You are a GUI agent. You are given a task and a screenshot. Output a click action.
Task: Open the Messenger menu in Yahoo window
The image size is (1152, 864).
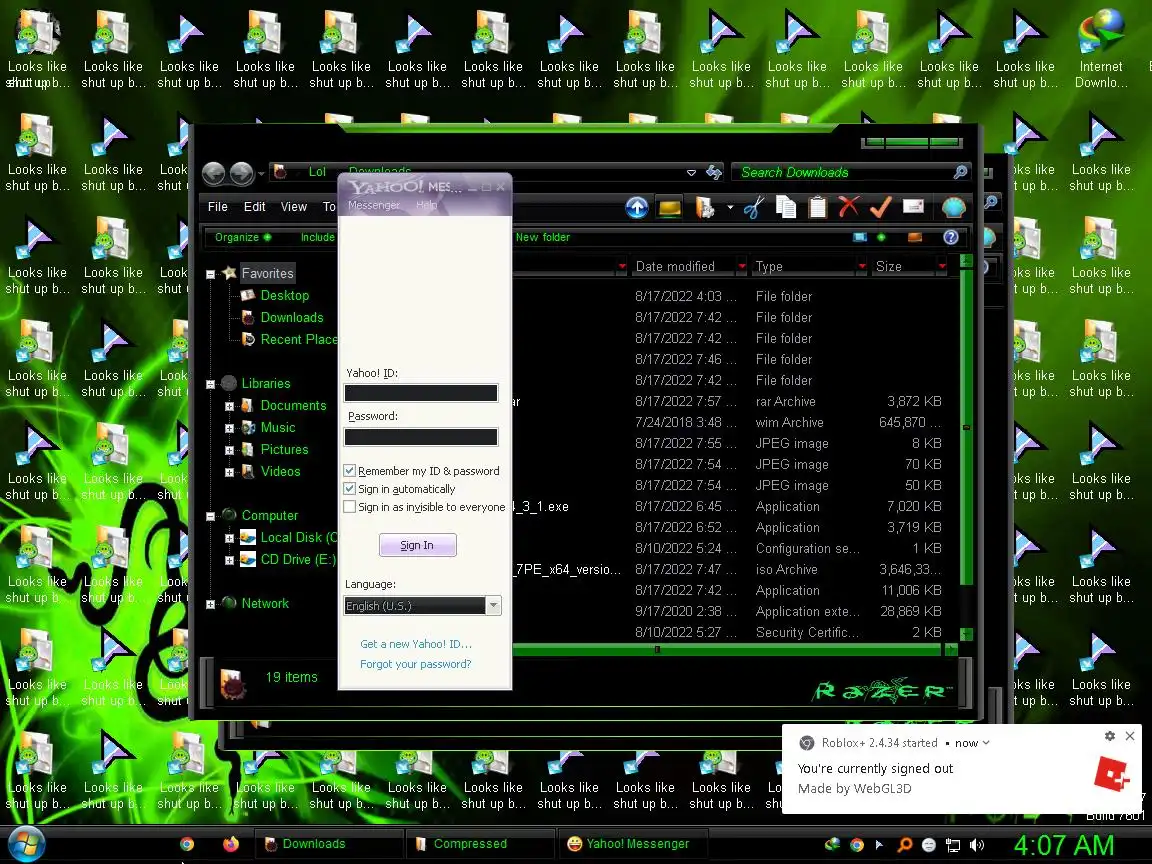[x=374, y=205]
